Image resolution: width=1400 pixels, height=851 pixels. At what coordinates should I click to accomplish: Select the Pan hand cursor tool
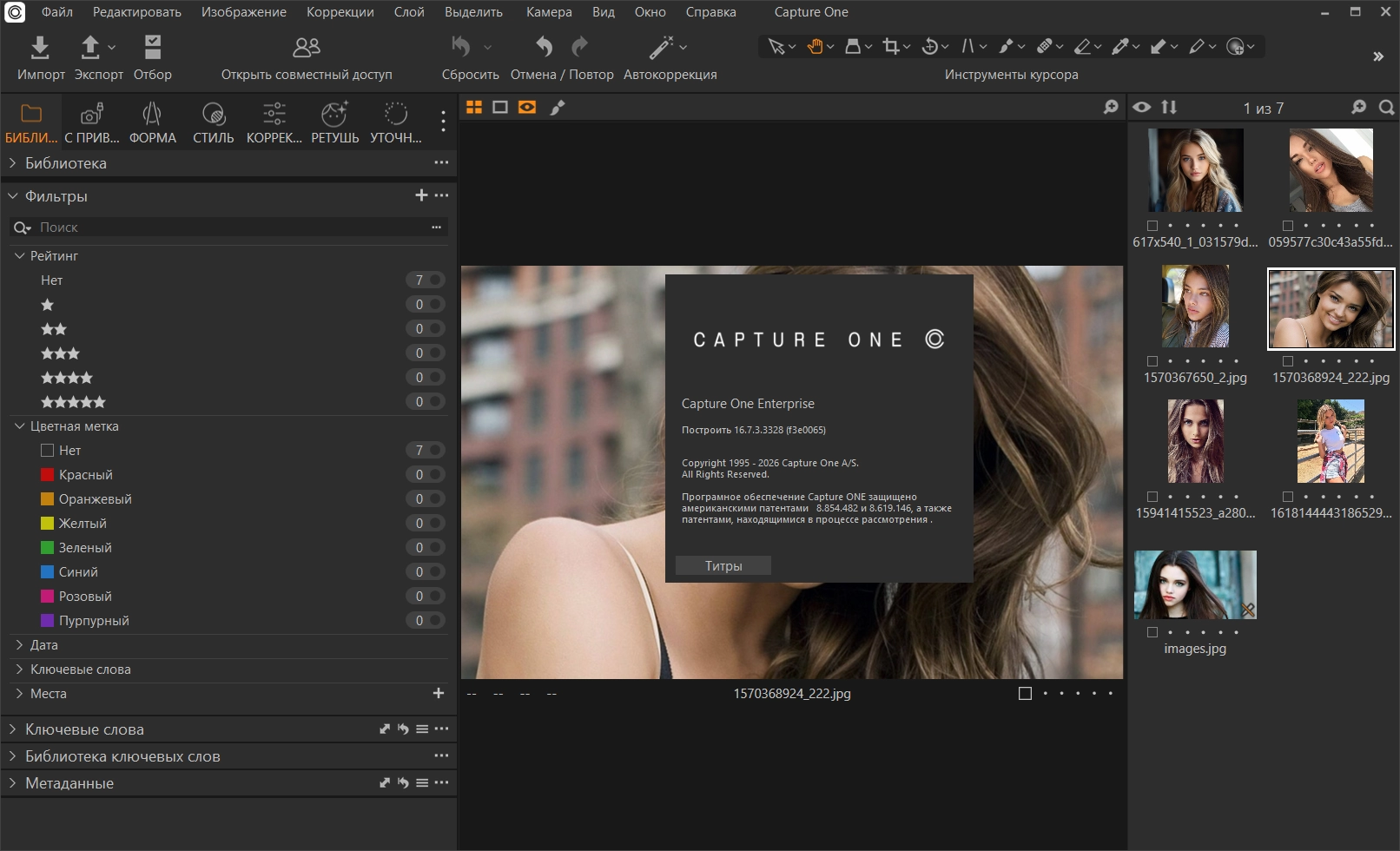[x=815, y=47]
